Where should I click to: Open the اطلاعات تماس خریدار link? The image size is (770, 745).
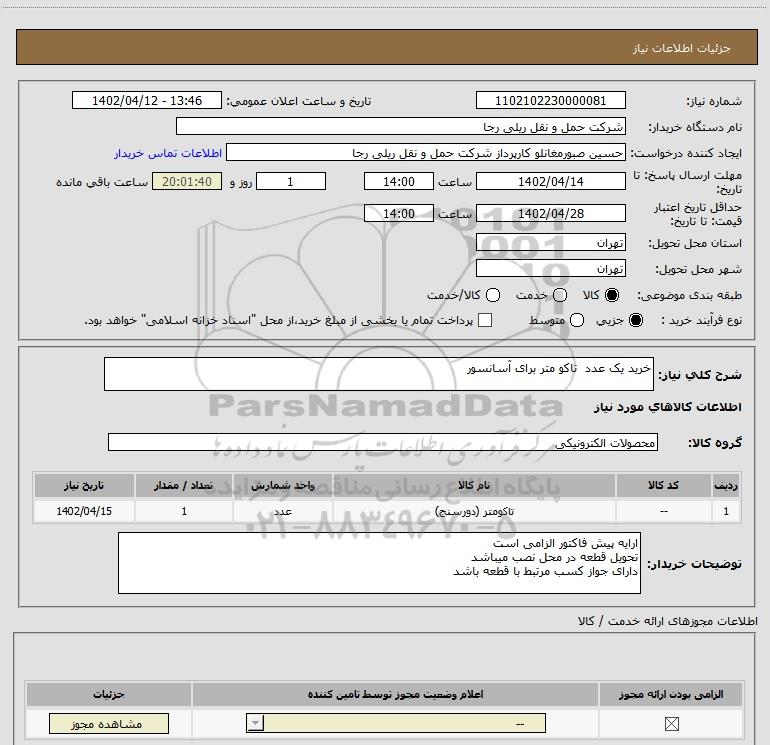[168, 153]
